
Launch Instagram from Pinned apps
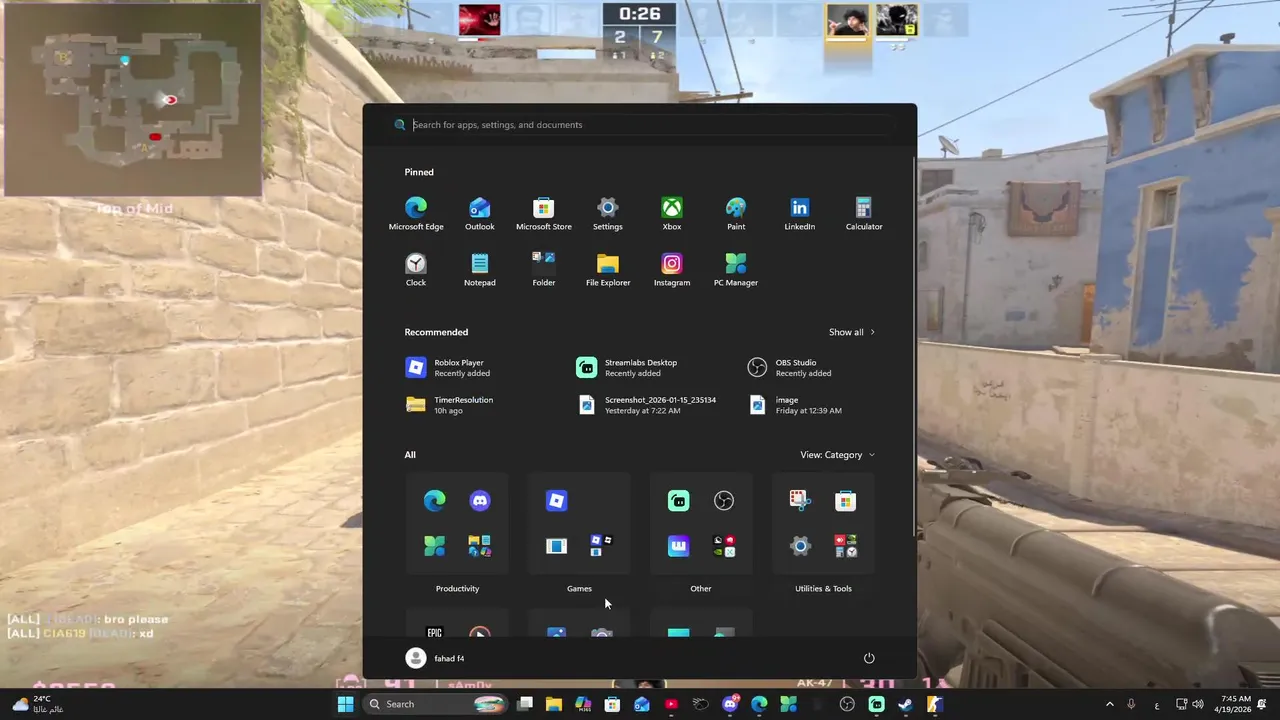[672, 270]
